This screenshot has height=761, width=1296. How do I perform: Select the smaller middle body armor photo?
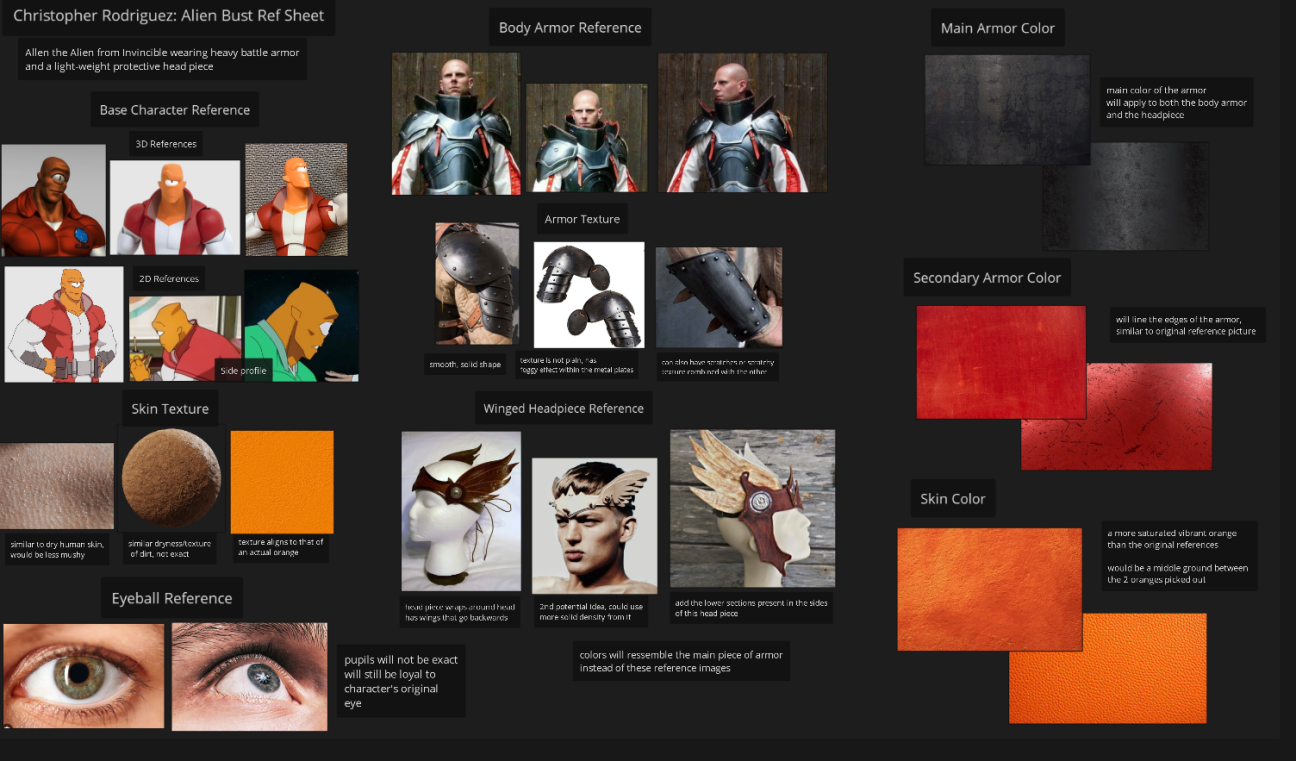pyautogui.click(x=587, y=136)
